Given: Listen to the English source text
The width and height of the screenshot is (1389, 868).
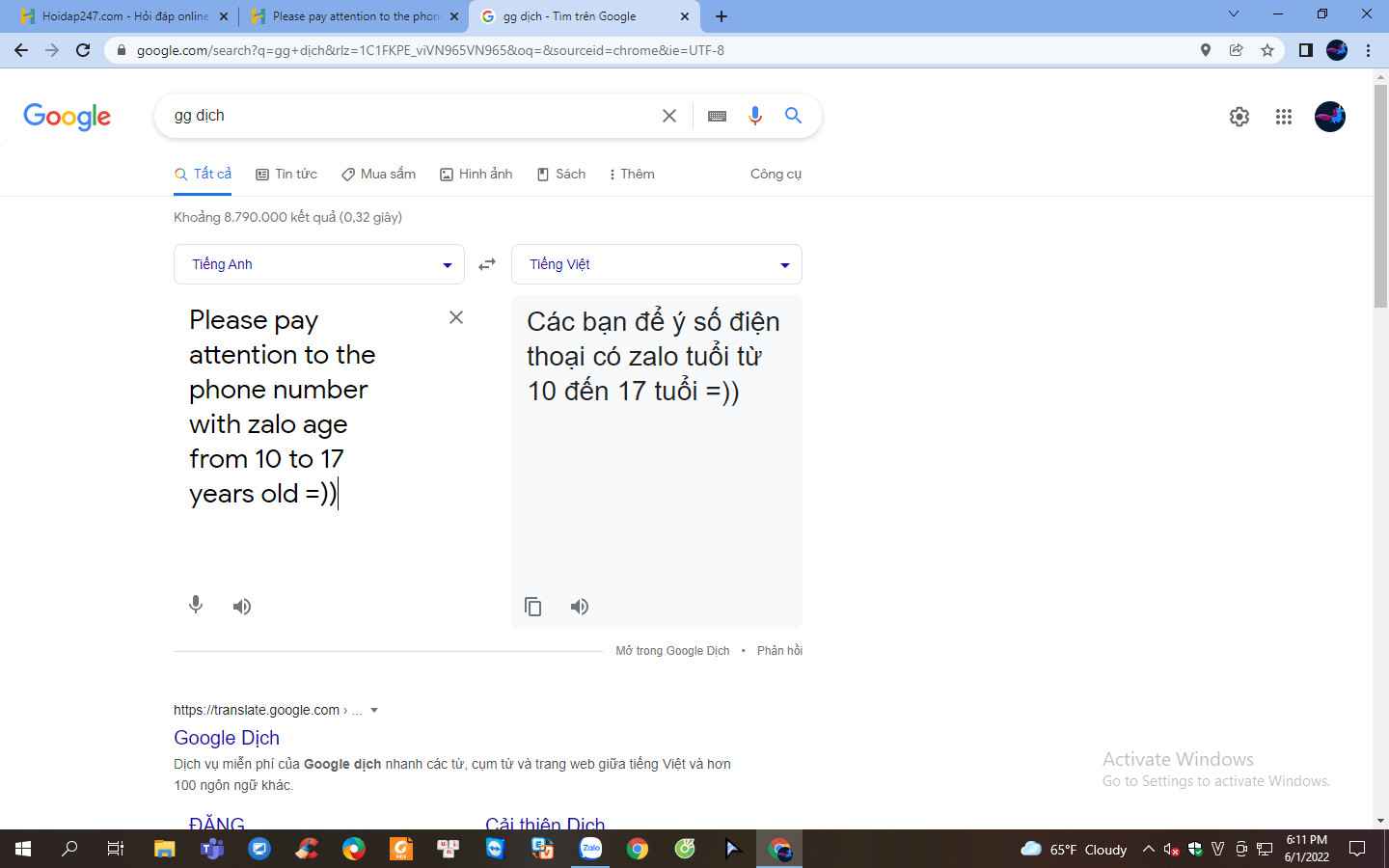Looking at the screenshot, I should click(x=242, y=607).
